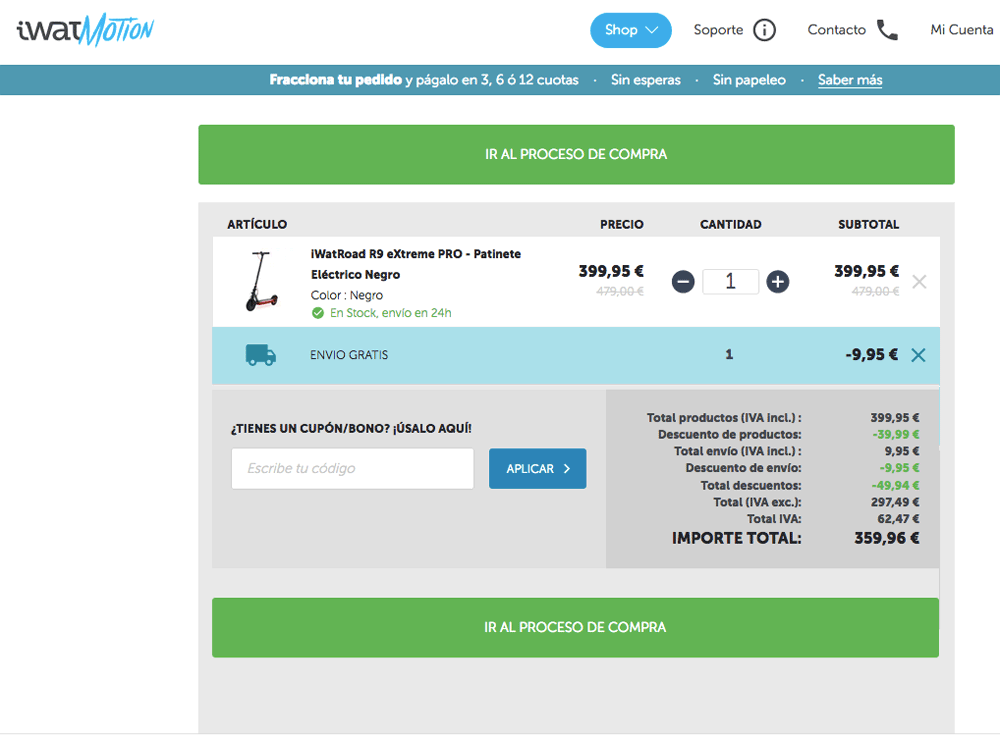
Task: Remove the iWatRoad scooter from cart
Action: [x=919, y=282]
